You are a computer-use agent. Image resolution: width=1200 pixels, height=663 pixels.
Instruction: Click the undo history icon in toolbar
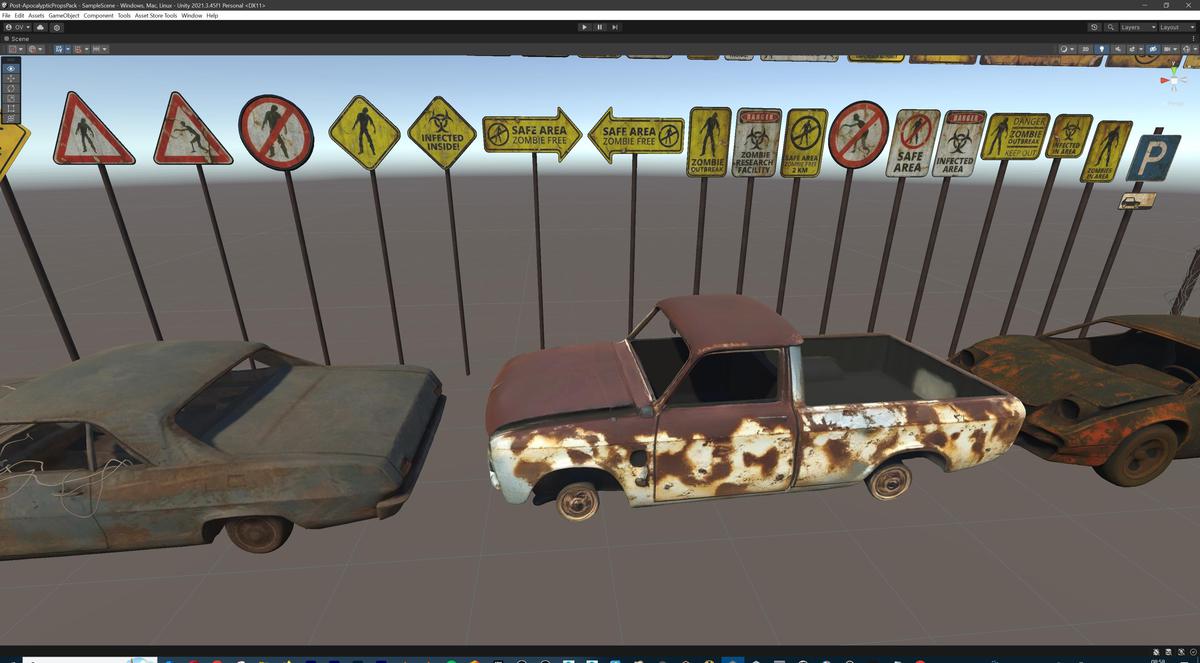1094,27
